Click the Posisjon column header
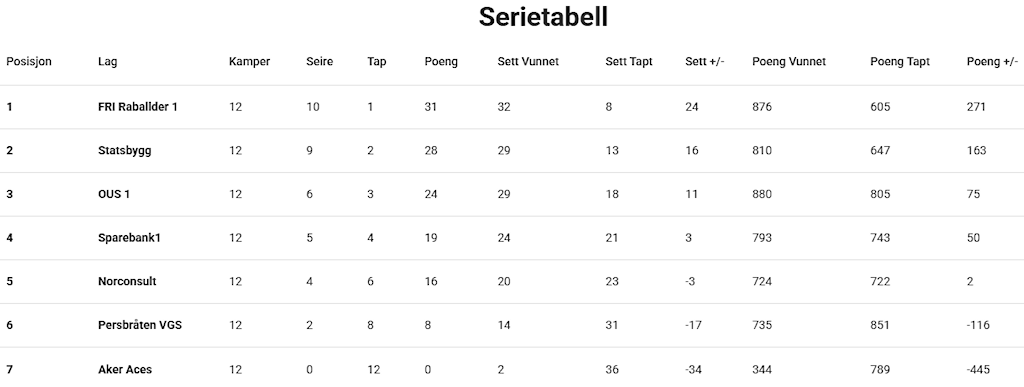The height and width of the screenshot is (387, 1024). [x=29, y=61]
